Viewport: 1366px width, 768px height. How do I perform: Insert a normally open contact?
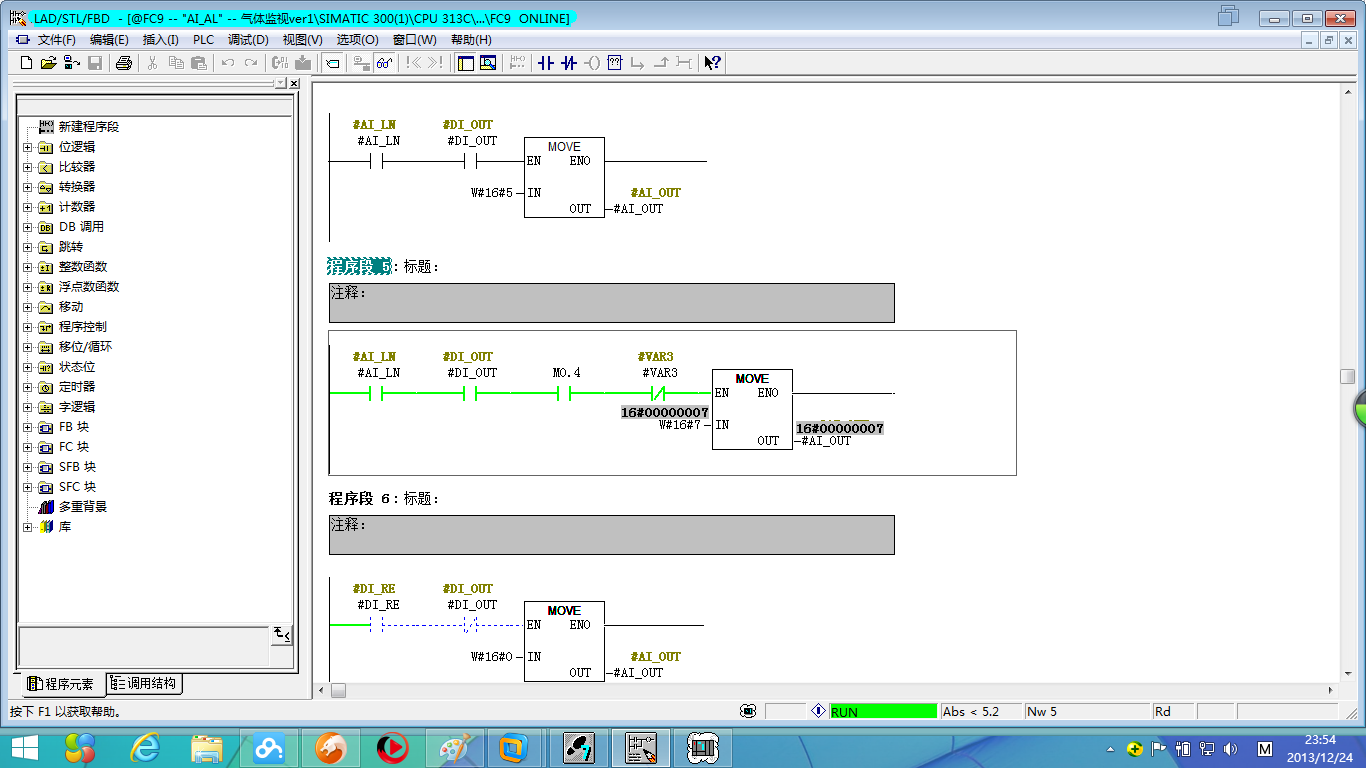click(x=545, y=63)
